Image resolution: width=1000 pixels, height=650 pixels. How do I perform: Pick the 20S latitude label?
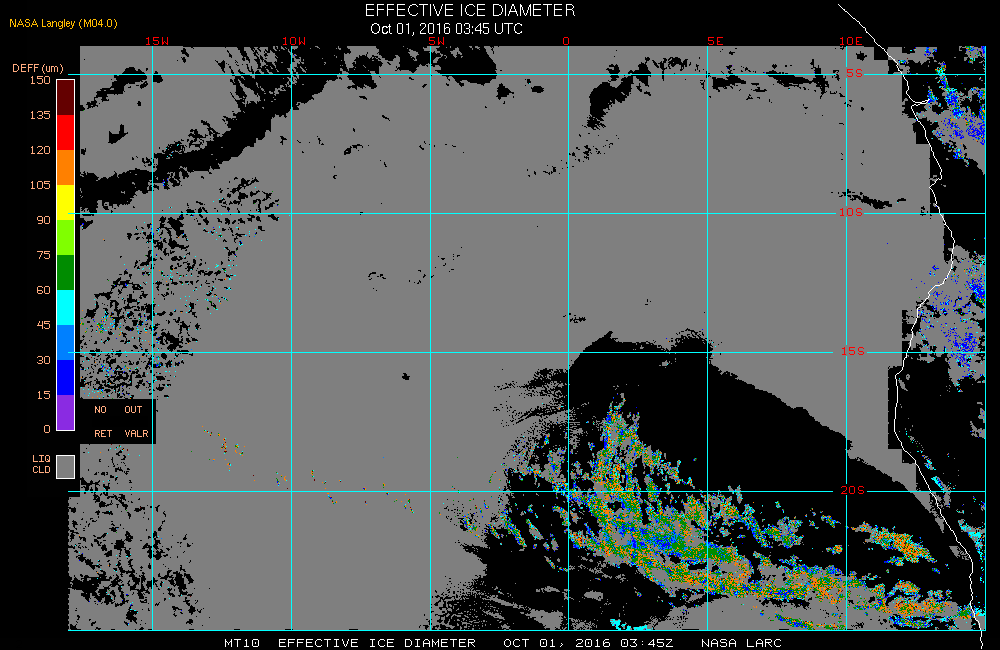tap(853, 491)
